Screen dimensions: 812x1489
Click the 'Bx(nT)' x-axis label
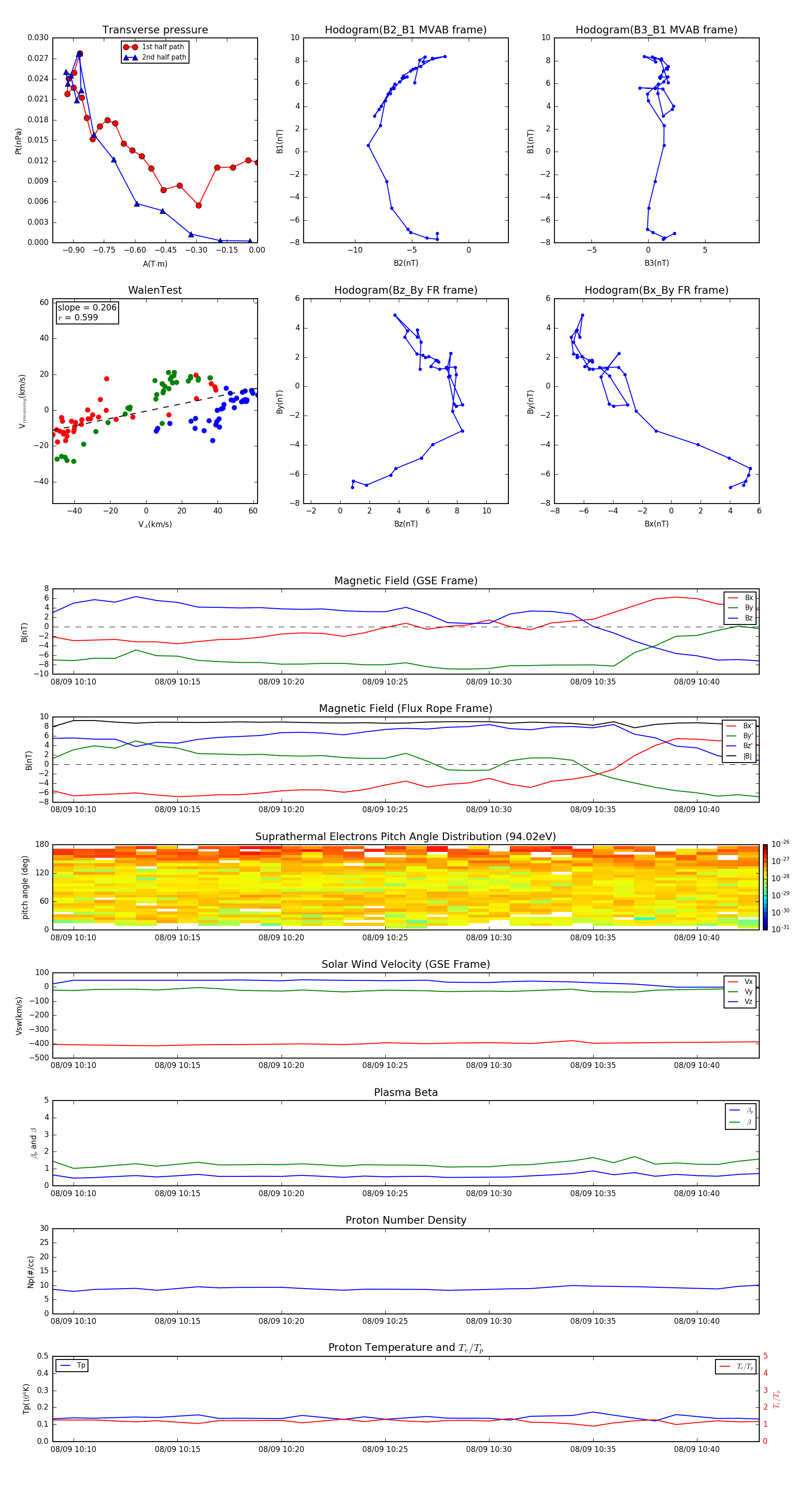click(656, 524)
